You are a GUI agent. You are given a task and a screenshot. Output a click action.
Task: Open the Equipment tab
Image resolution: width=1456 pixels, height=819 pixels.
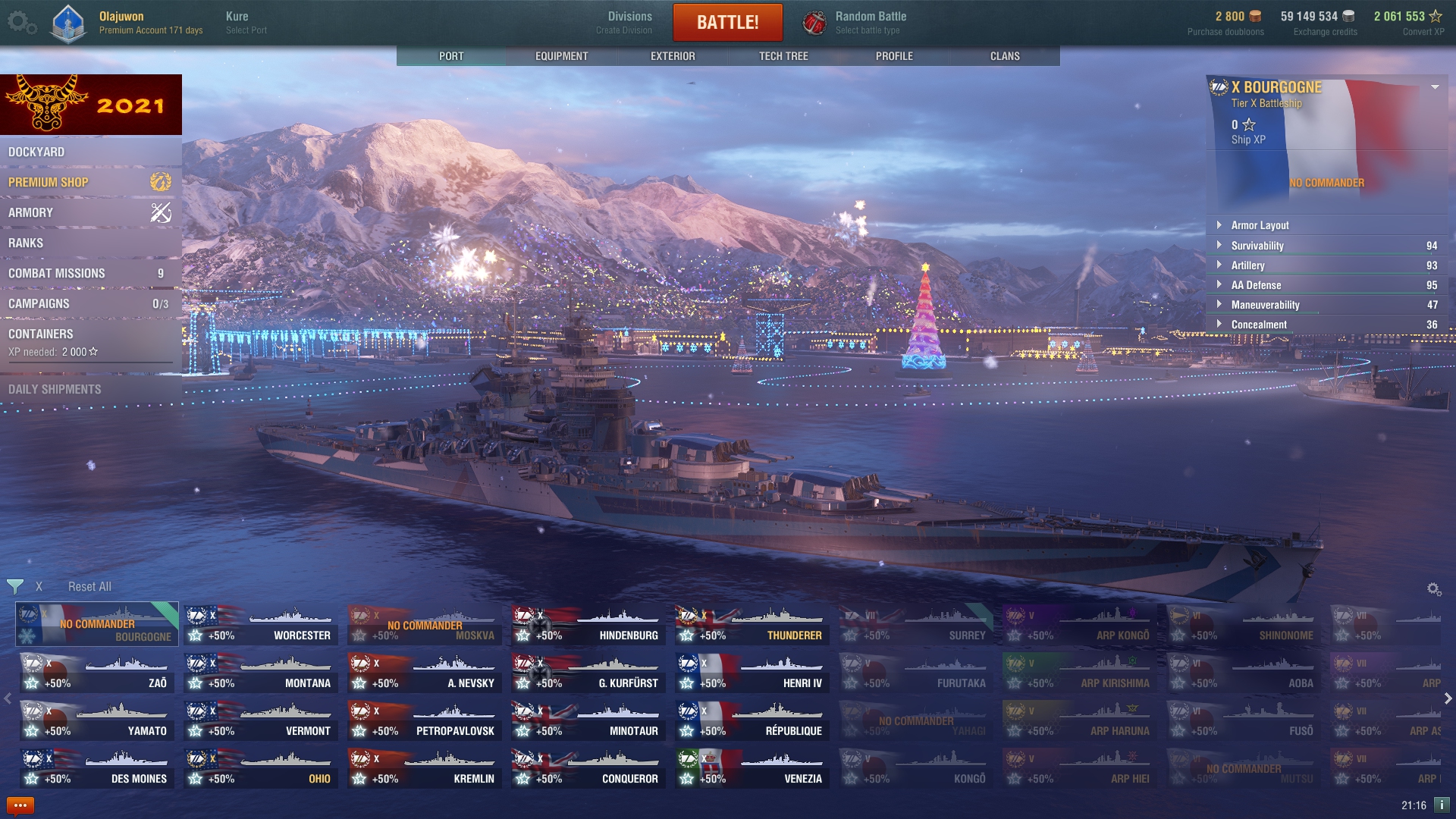tap(561, 56)
